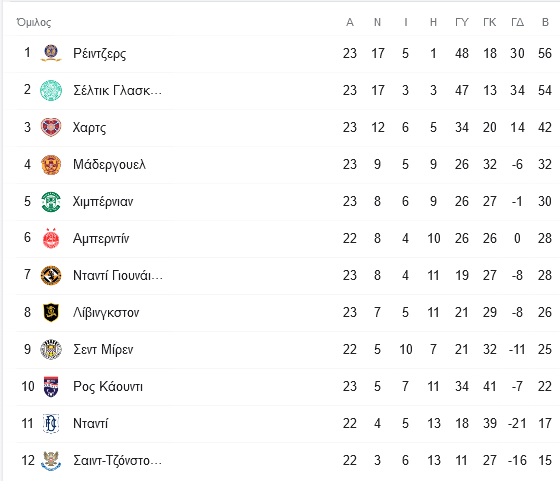Click the Celtic green crest icon

point(51,90)
